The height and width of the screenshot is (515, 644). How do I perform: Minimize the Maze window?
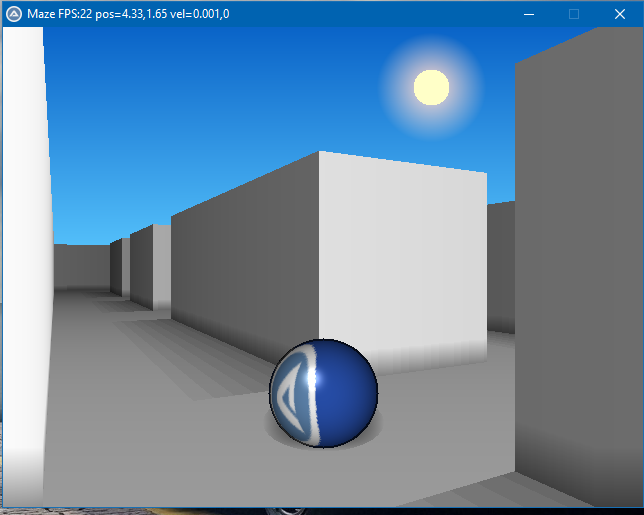tap(528, 14)
